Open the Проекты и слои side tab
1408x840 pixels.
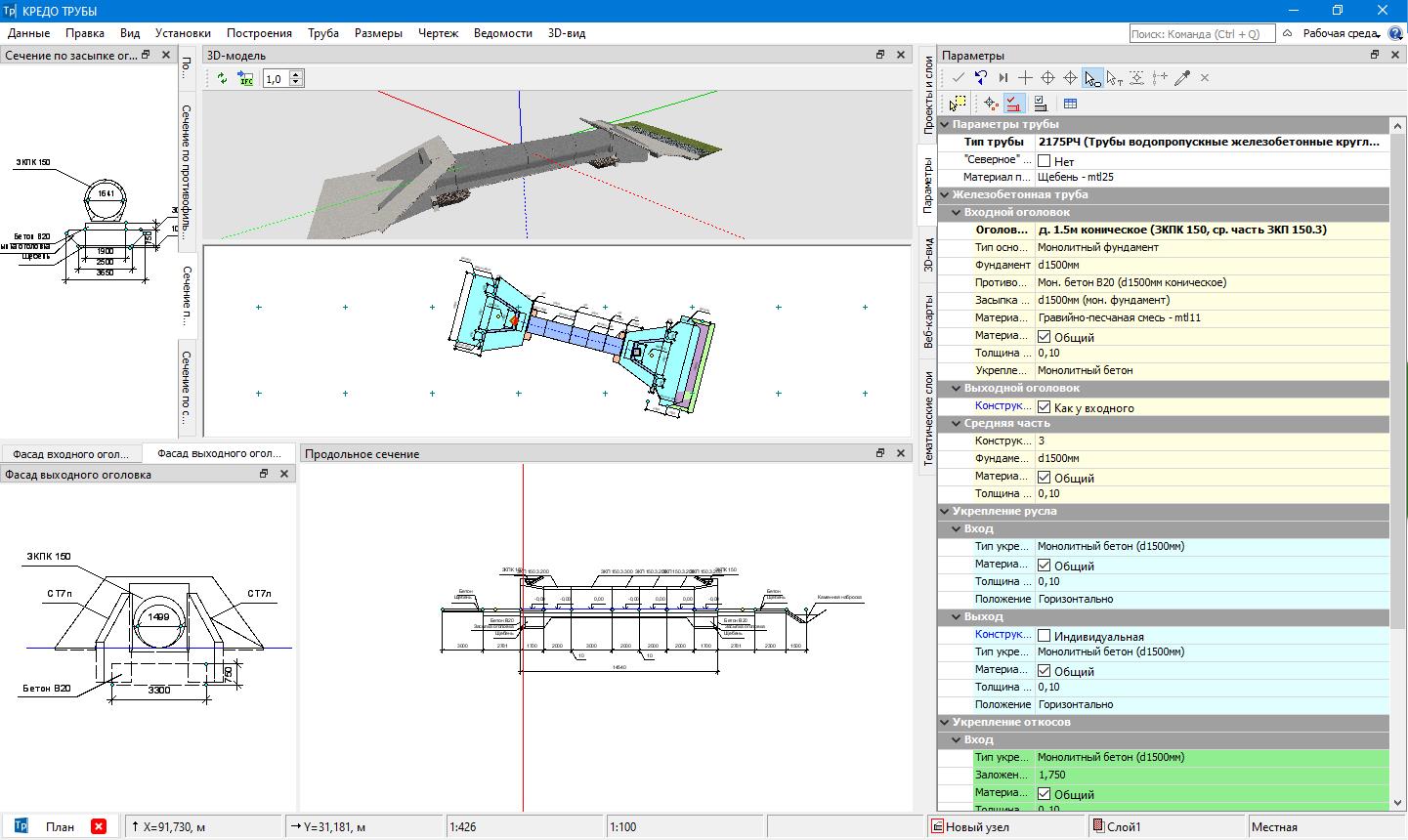click(928, 95)
